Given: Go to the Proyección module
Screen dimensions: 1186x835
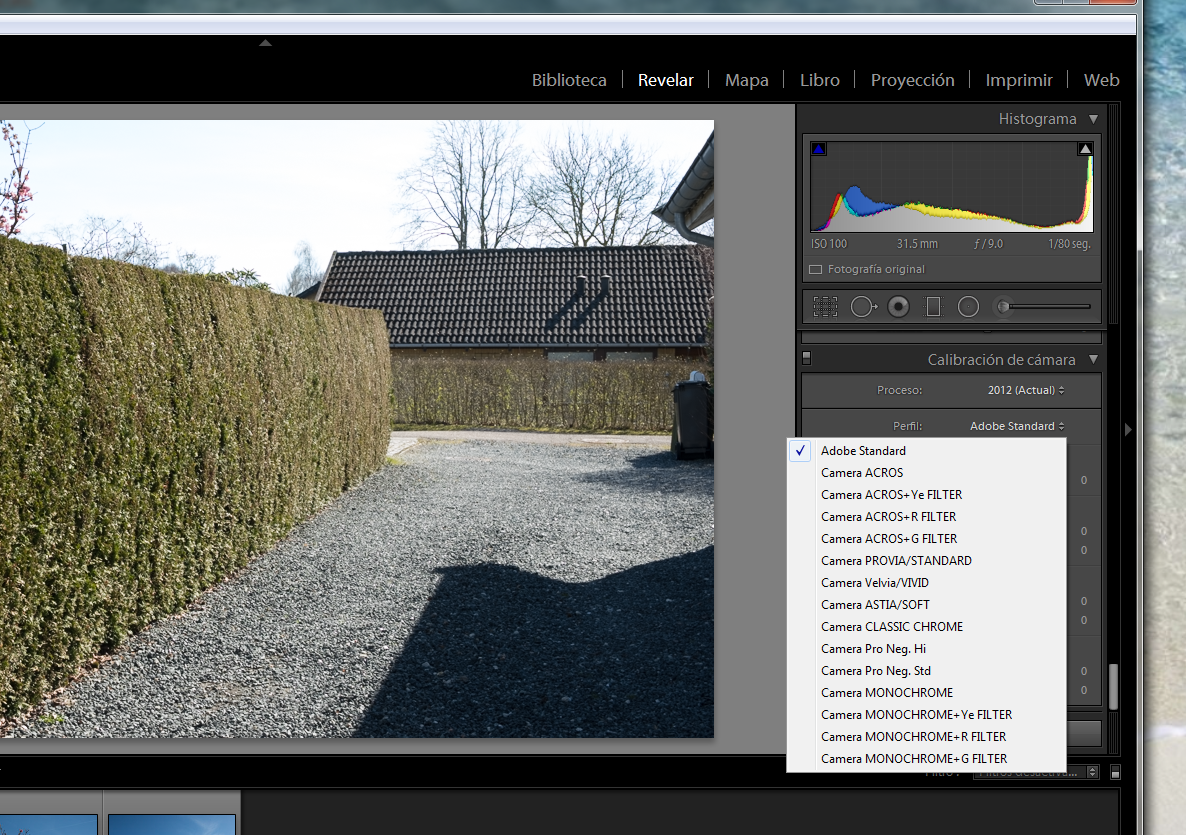Looking at the screenshot, I should point(912,80).
